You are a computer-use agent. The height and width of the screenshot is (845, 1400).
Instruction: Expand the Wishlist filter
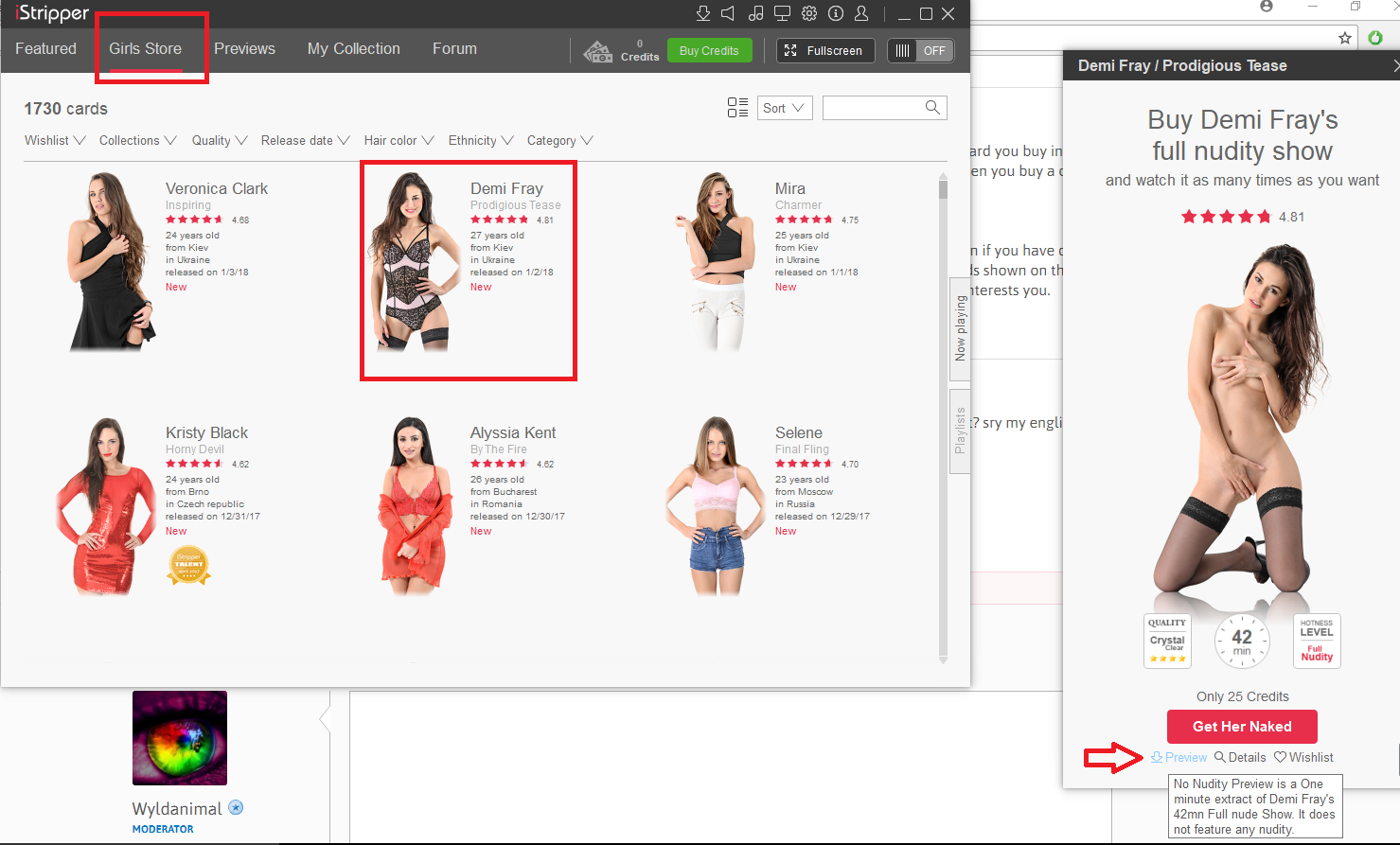(x=55, y=140)
